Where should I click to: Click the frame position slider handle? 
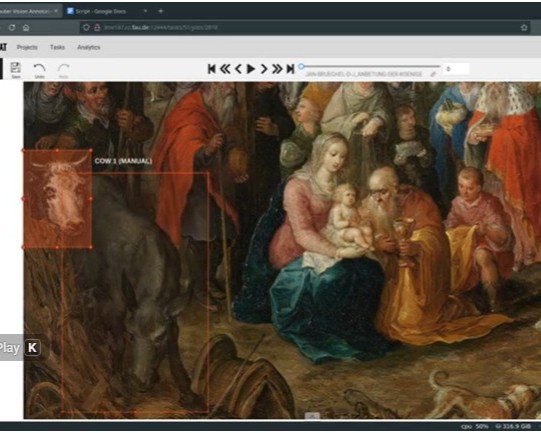point(301,66)
